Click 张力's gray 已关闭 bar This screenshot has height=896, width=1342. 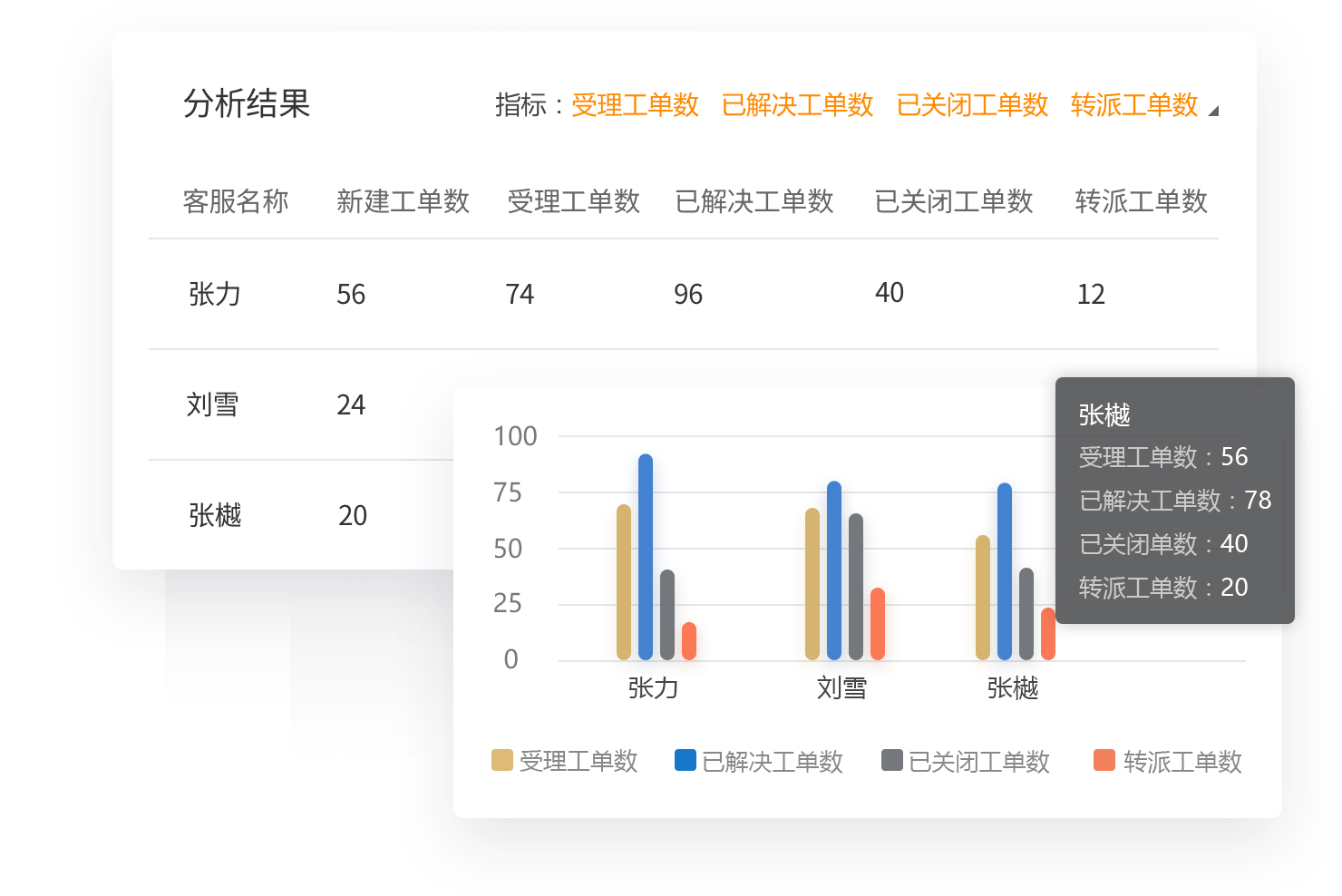(x=667, y=615)
